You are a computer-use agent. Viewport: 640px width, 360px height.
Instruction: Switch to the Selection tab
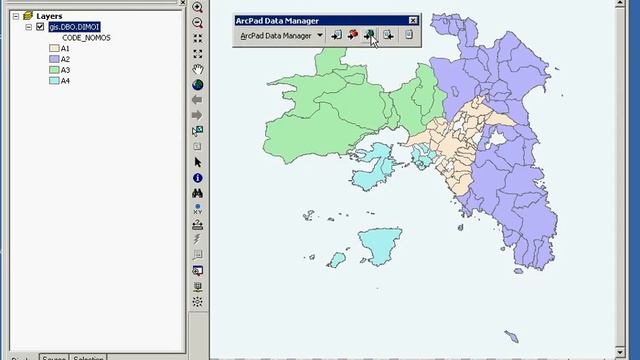point(88,358)
